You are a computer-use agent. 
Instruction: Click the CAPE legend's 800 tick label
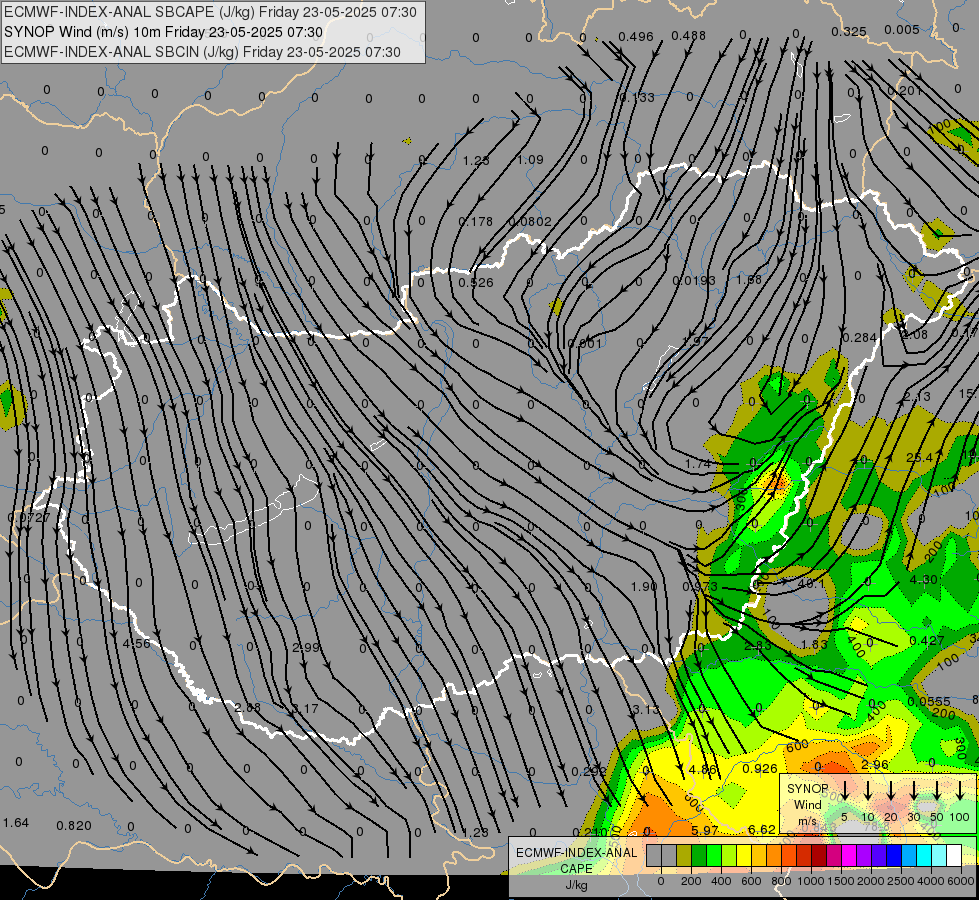click(x=781, y=881)
